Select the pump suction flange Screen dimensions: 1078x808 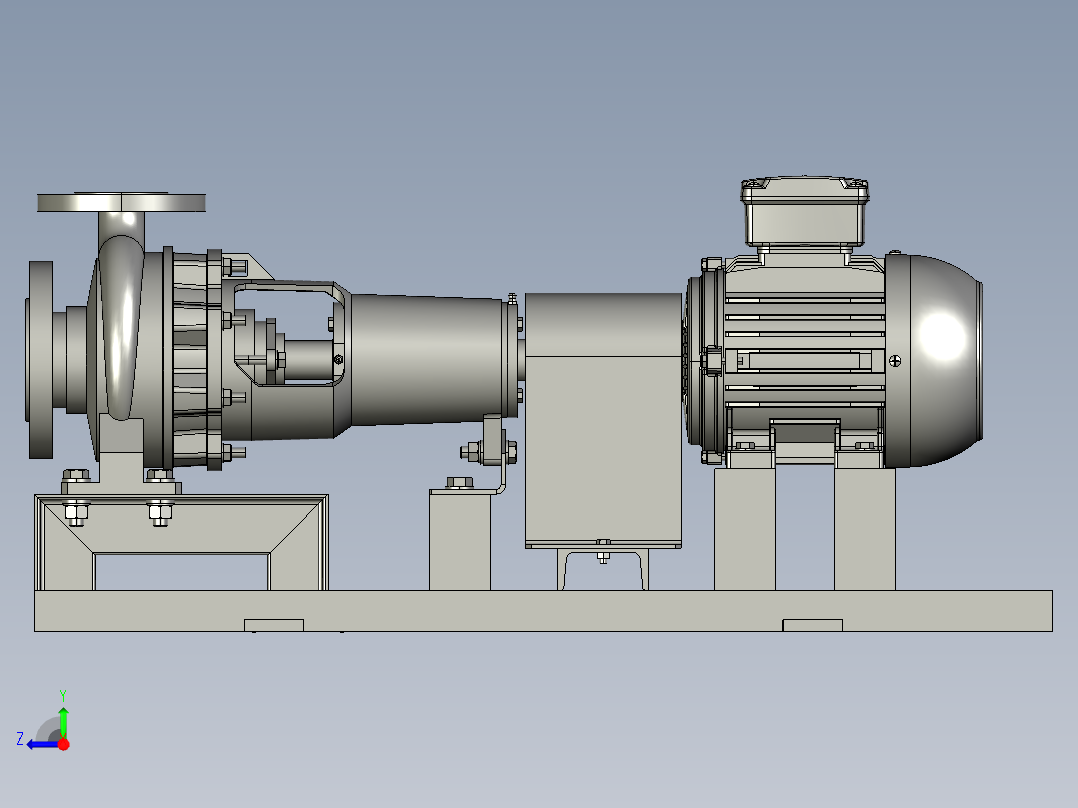41,360
